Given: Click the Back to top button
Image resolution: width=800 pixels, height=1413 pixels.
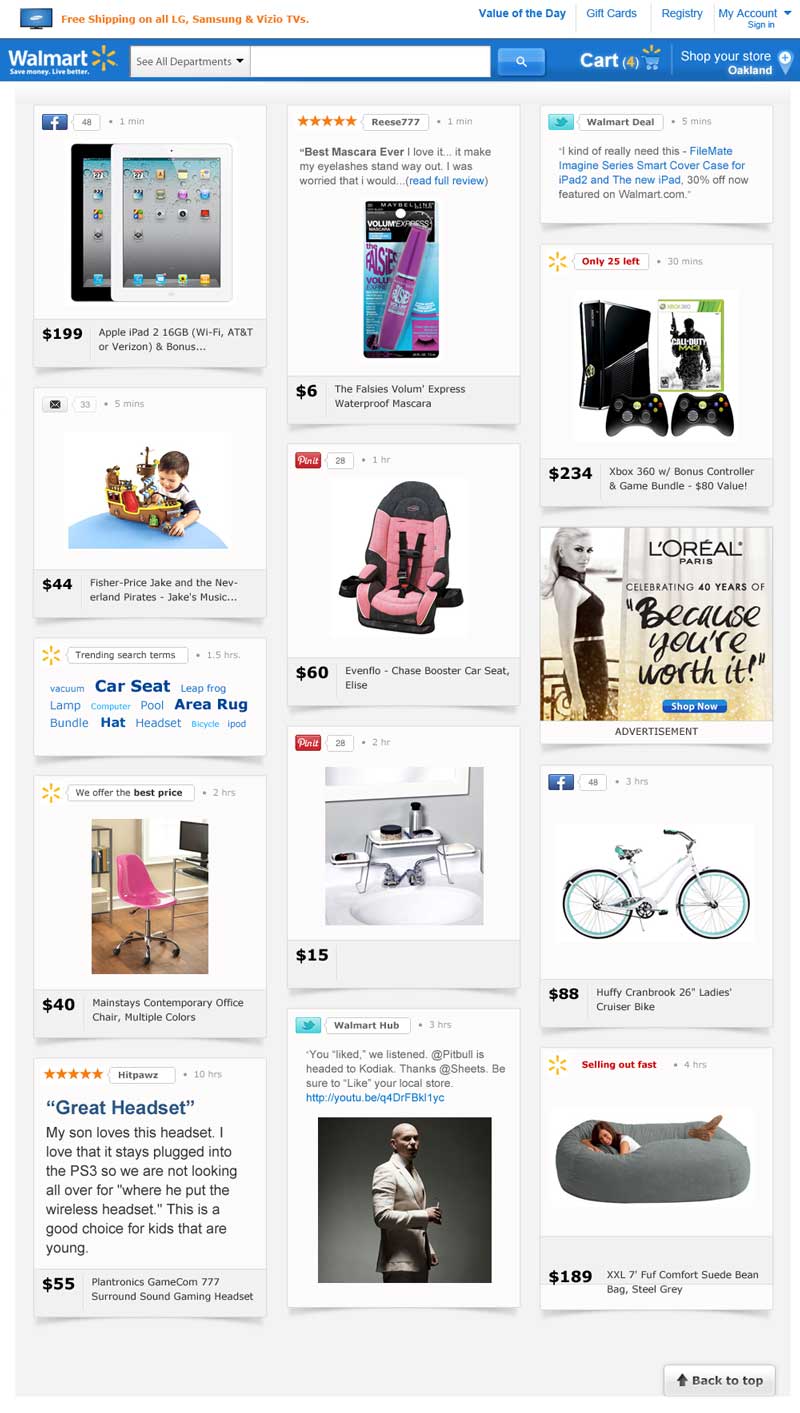Looking at the screenshot, I should 719,1380.
